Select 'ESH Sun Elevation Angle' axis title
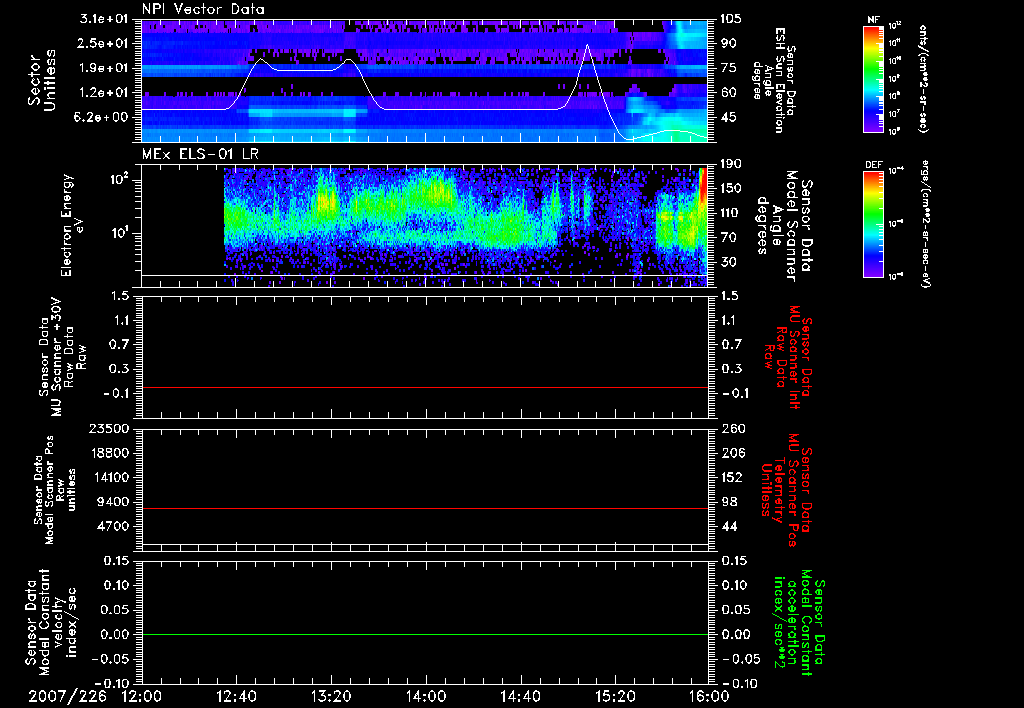The width and height of the screenshot is (1024, 708). (x=773, y=80)
